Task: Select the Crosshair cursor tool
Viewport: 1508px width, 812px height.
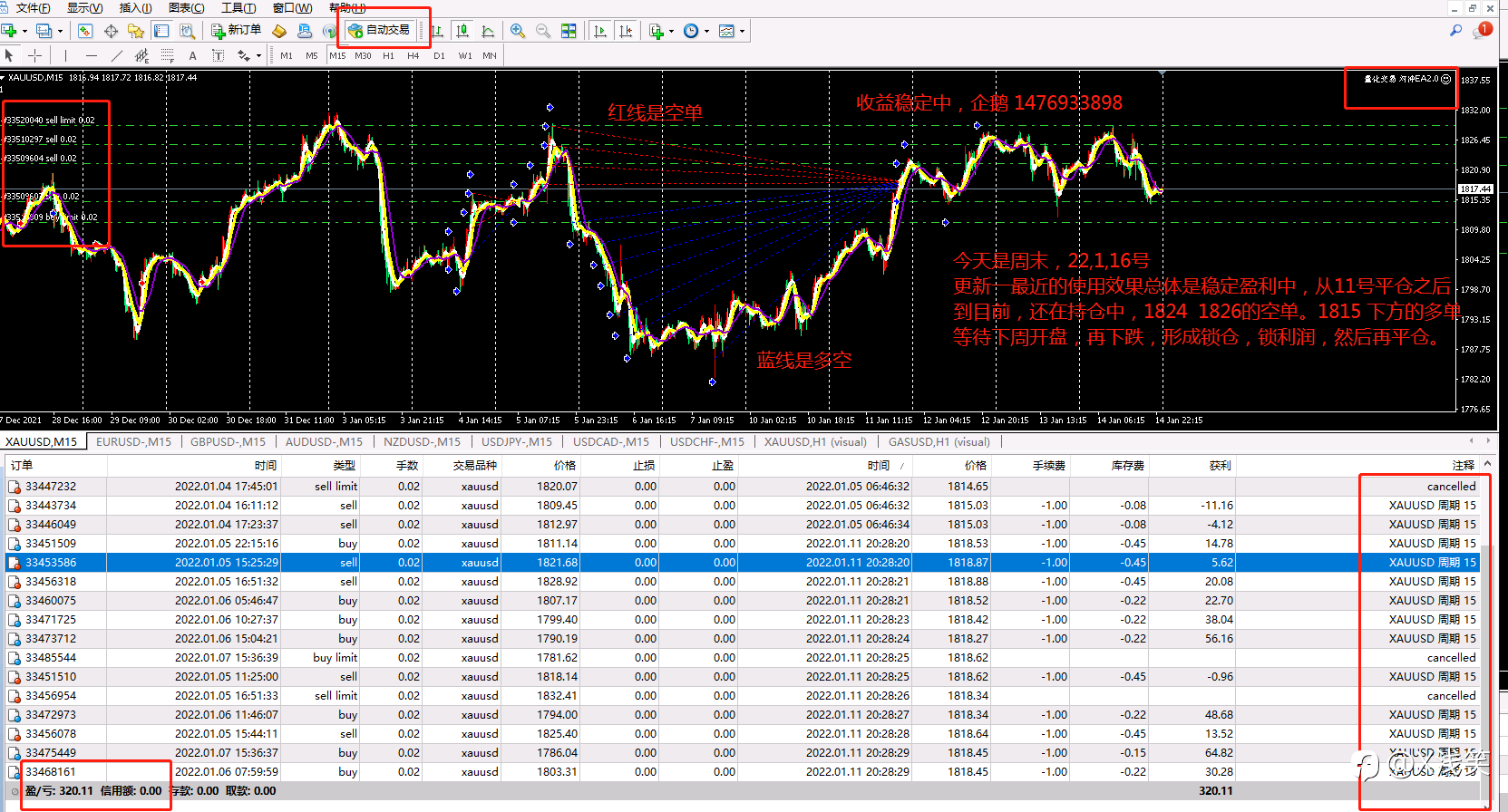Action: [x=34, y=56]
